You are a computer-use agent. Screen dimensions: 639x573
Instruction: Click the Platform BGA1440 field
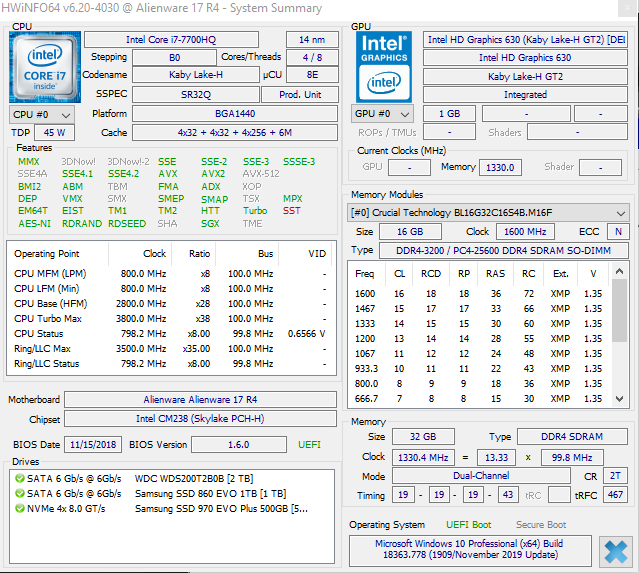235,114
